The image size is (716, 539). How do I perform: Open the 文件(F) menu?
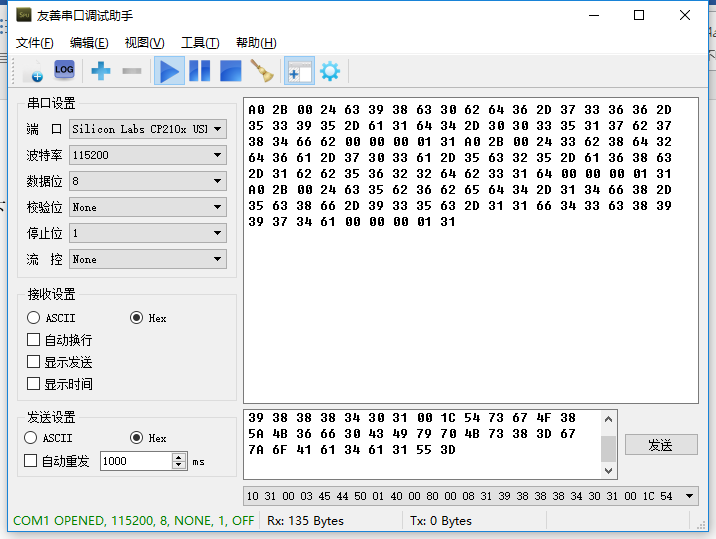click(x=35, y=42)
